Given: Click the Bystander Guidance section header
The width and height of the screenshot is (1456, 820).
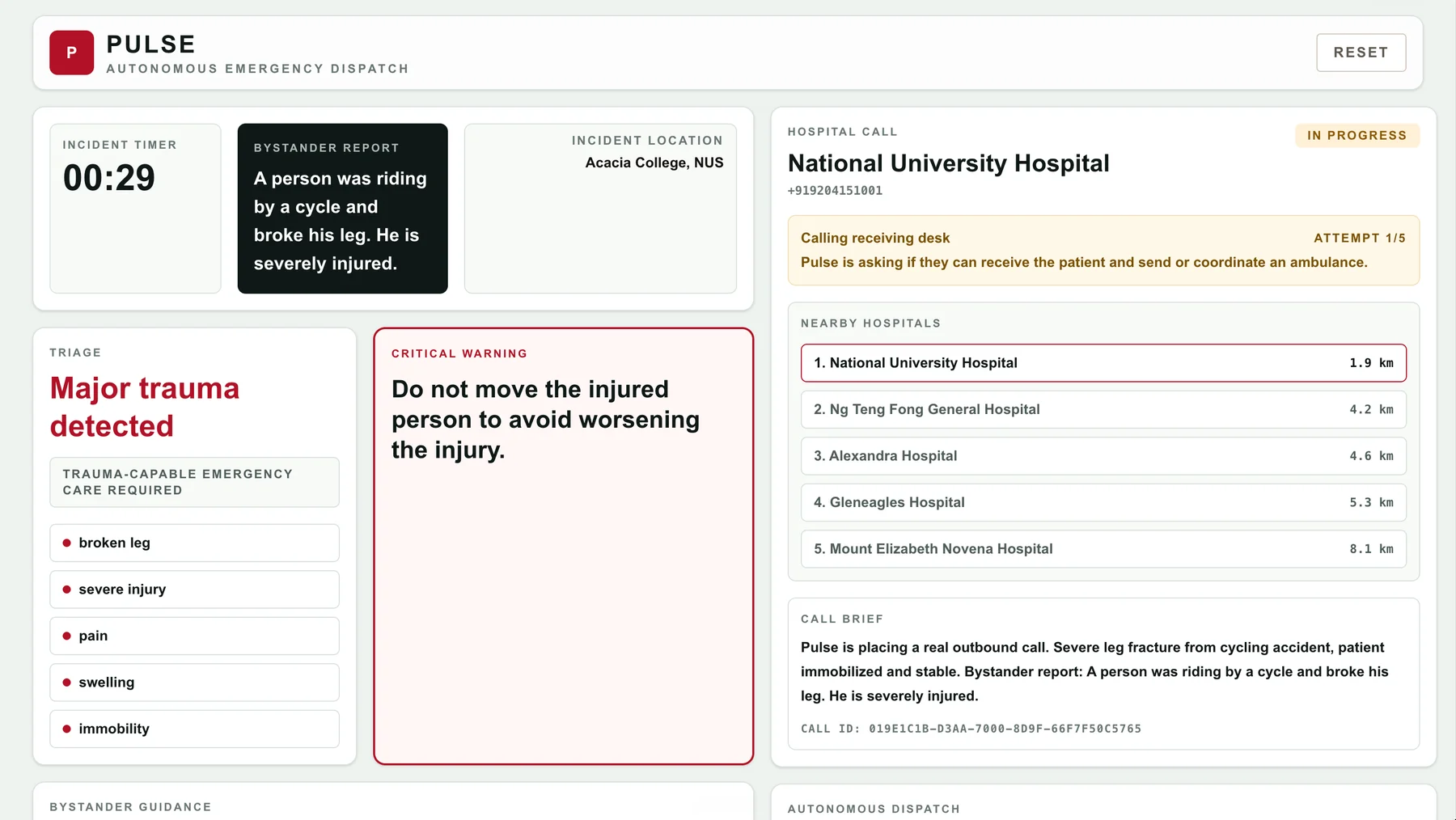Looking at the screenshot, I should tap(130, 807).
